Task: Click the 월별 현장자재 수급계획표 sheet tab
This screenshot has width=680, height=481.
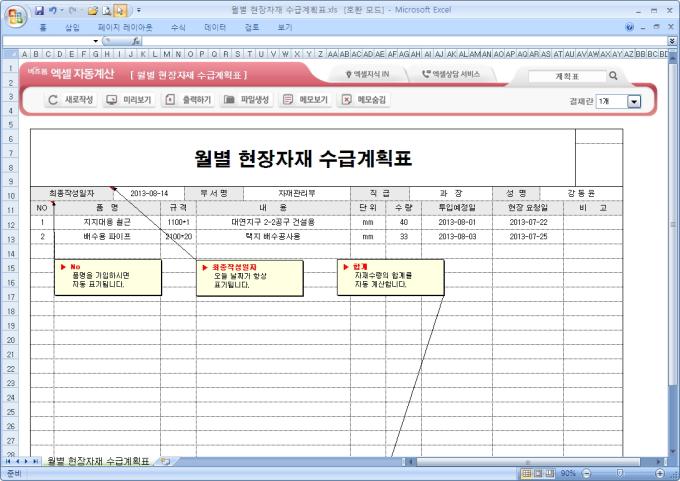Action: click(x=98, y=461)
